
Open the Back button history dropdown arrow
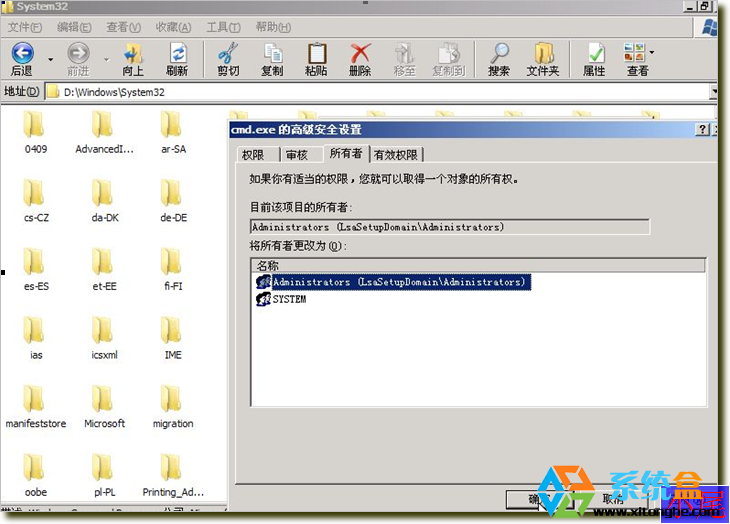point(50,60)
